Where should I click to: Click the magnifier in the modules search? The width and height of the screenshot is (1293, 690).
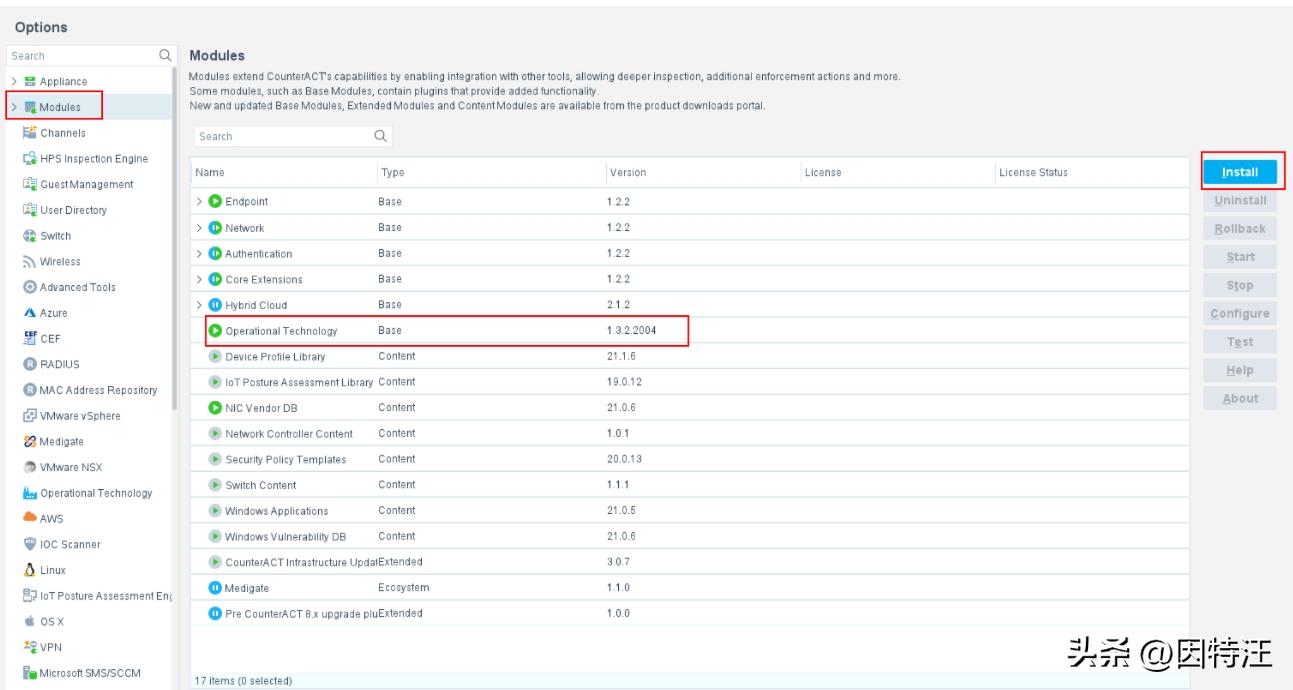pyautogui.click(x=380, y=135)
